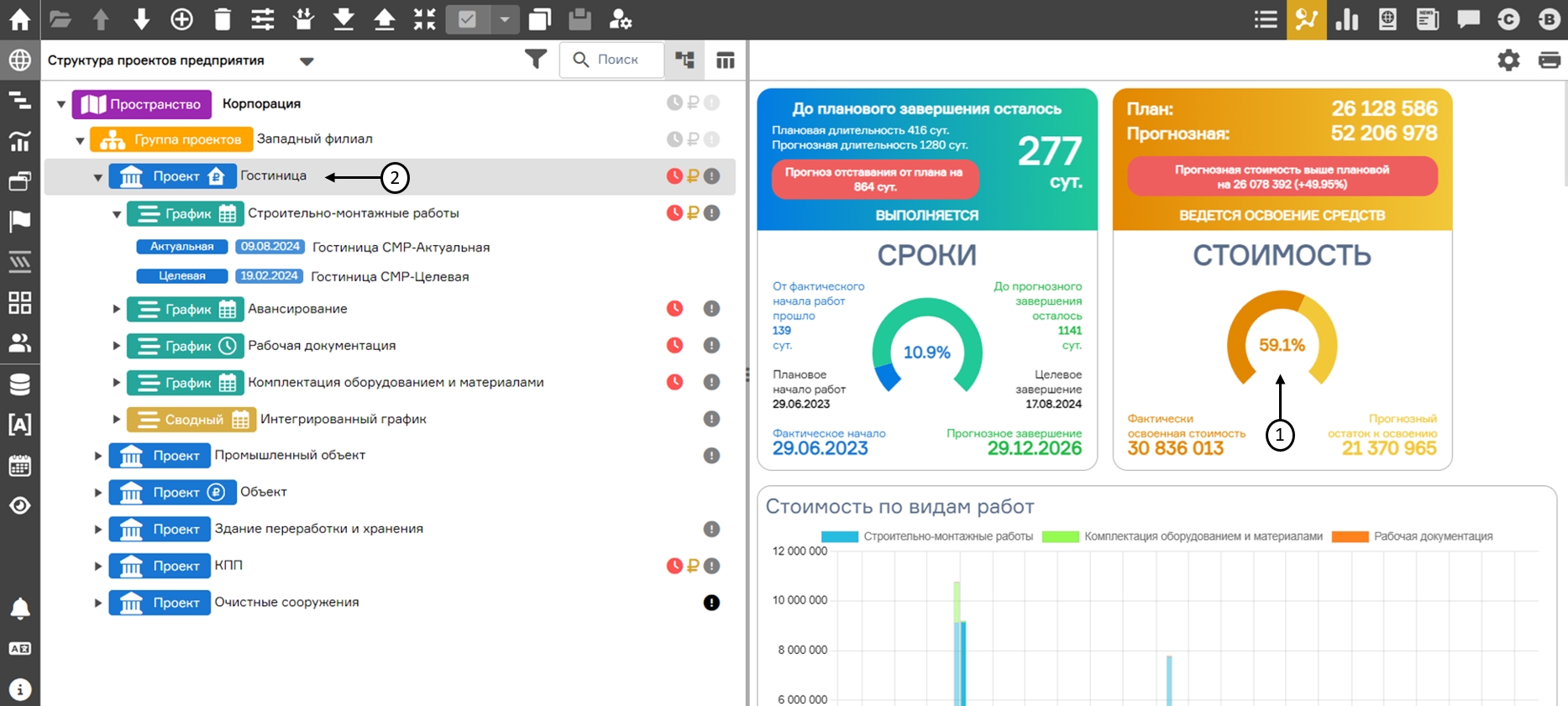Open line chart icon in left sidebar
The width and height of the screenshot is (1568, 706).
tap(19, 141)
